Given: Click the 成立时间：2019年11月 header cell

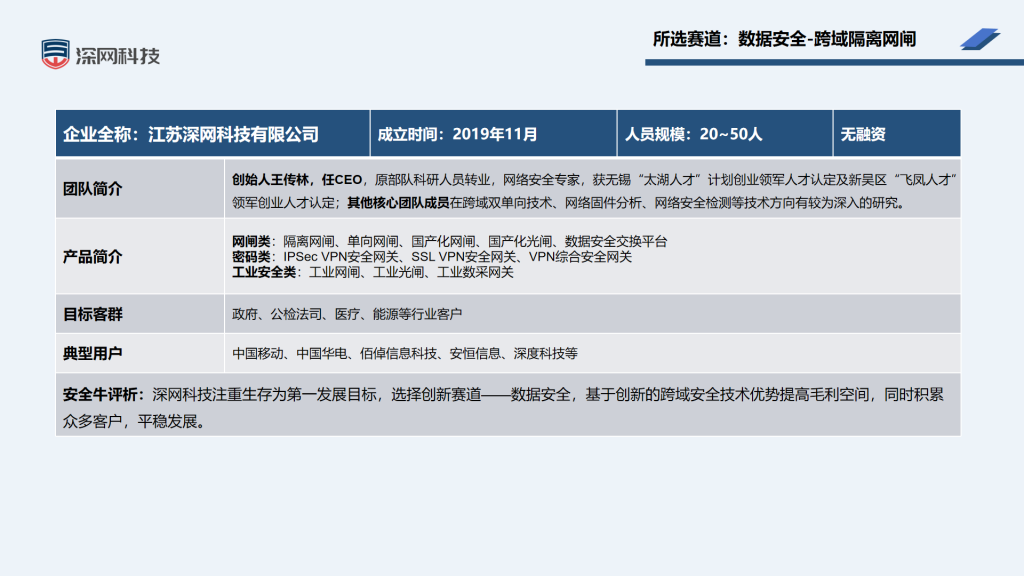Looking at the screenshot, I should click(x=494, y=134).
